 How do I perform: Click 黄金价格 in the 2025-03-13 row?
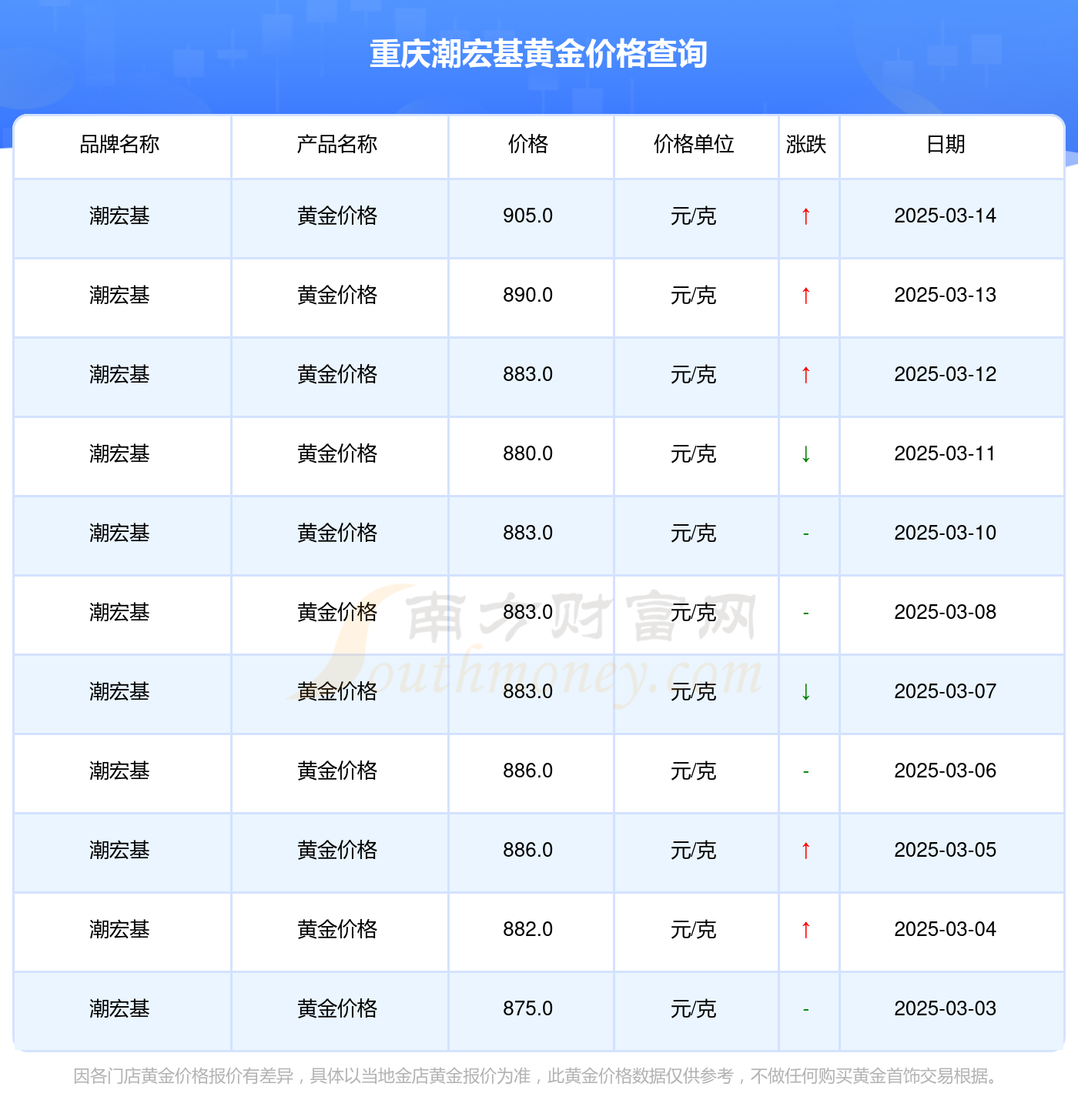pos(337,295)
